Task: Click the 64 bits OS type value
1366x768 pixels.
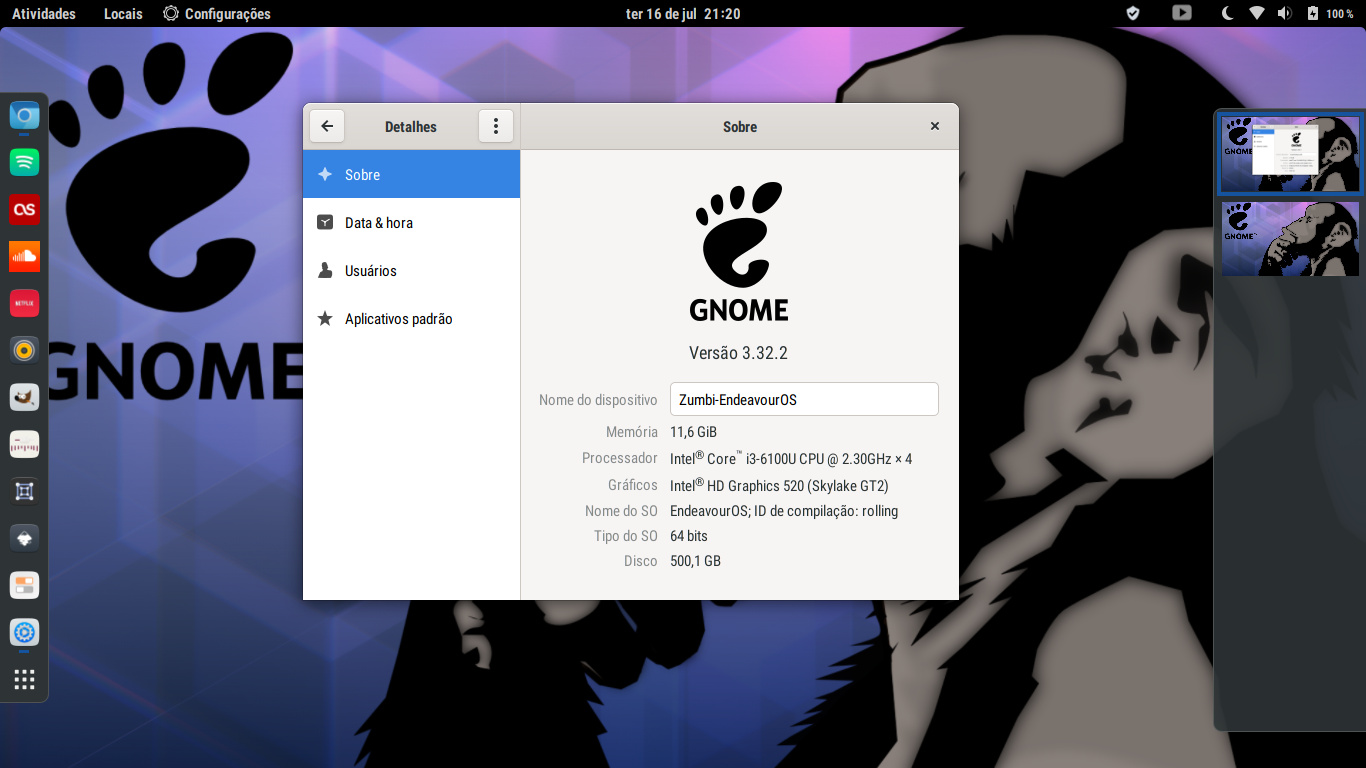Action: tap(689, 536)
